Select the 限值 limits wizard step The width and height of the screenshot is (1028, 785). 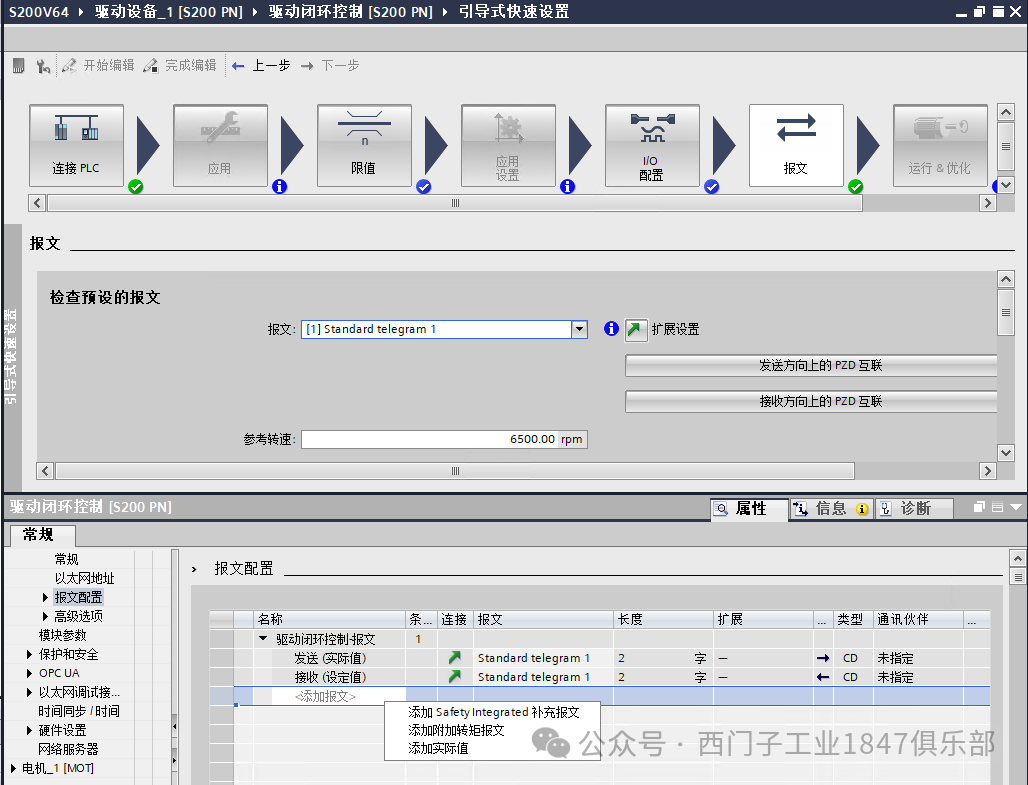[x=364, y=146]
